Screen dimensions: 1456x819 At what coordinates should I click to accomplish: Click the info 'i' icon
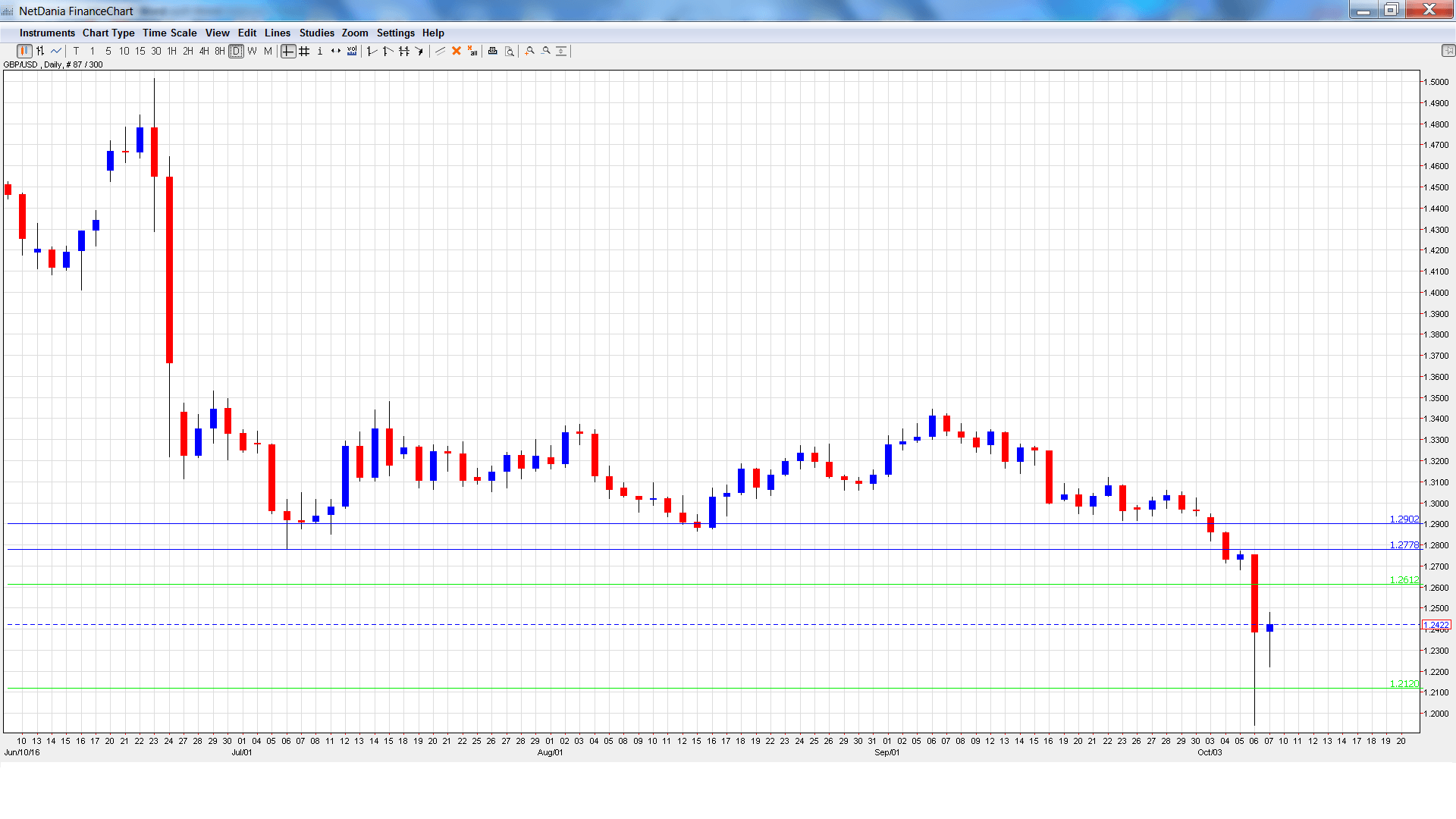click(320, 51)
